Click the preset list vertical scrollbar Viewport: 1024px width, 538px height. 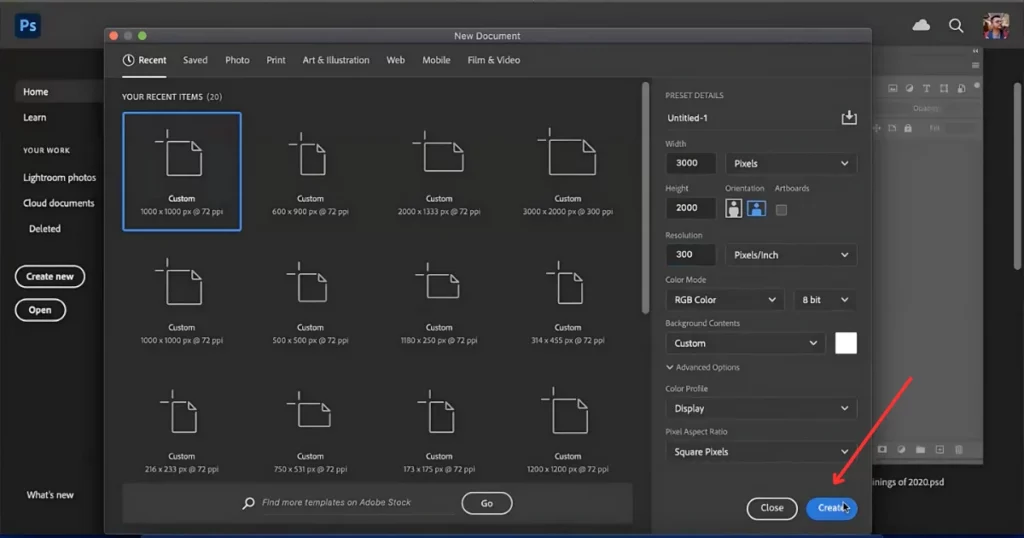(645, 198)
